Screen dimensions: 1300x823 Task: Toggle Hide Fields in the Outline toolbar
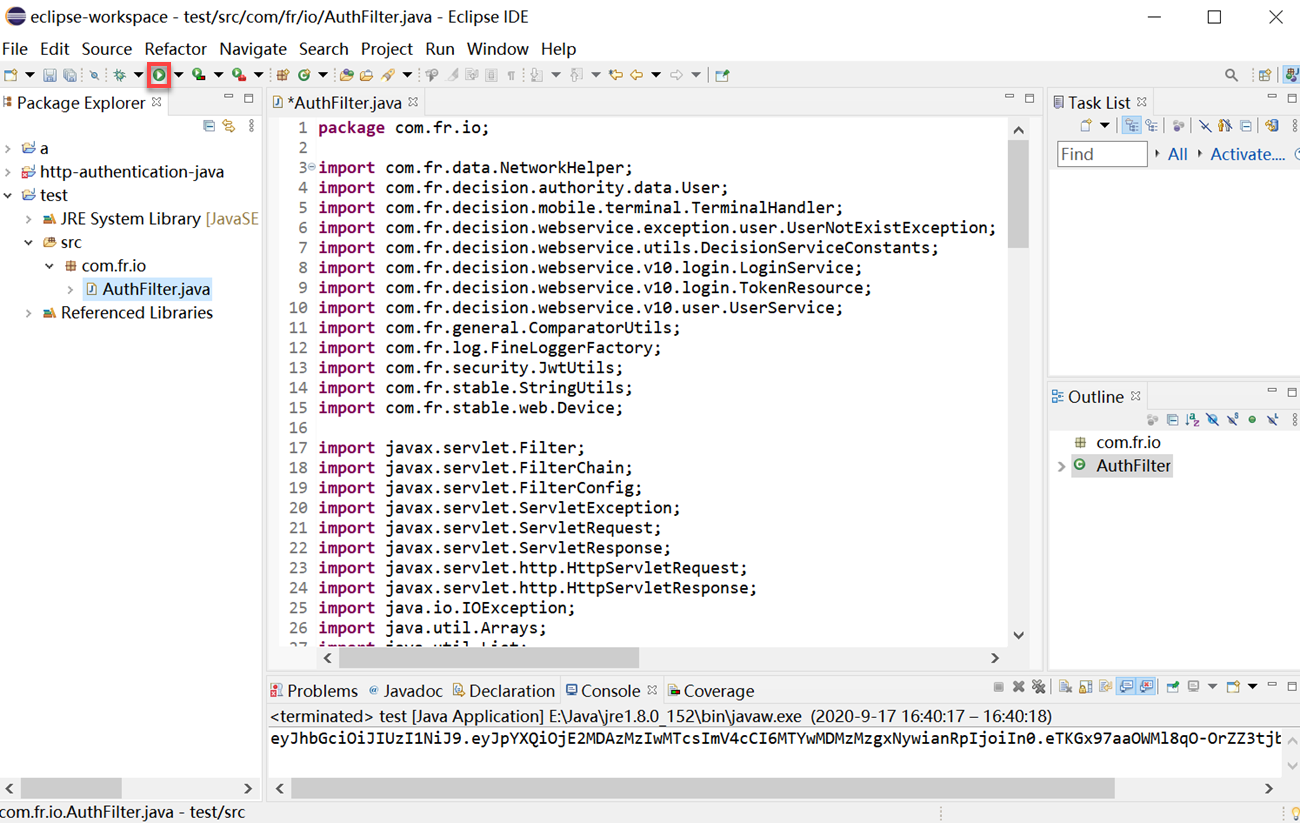click(1212, 420)
